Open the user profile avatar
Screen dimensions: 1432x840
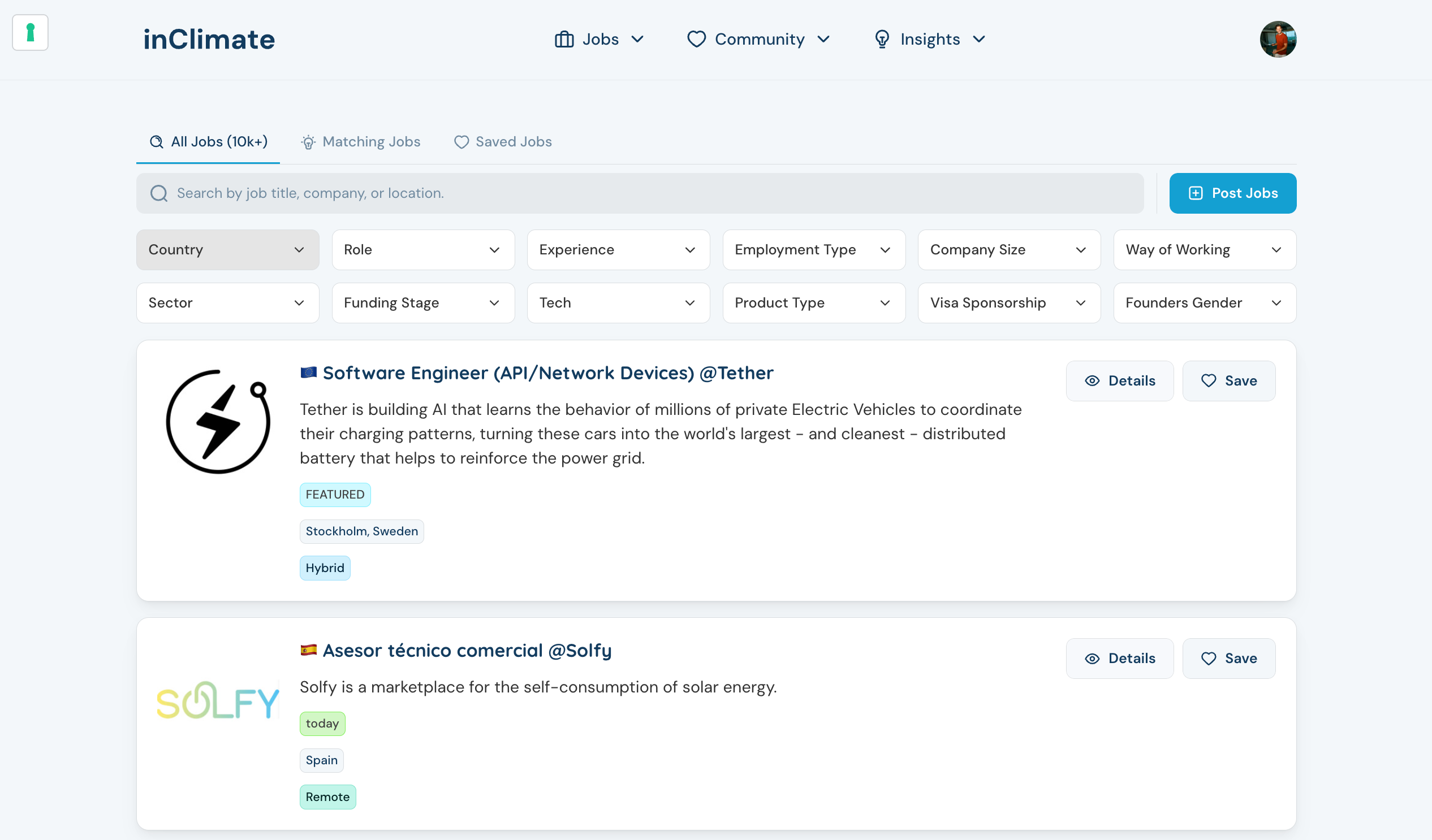(x=1278, y=39)
